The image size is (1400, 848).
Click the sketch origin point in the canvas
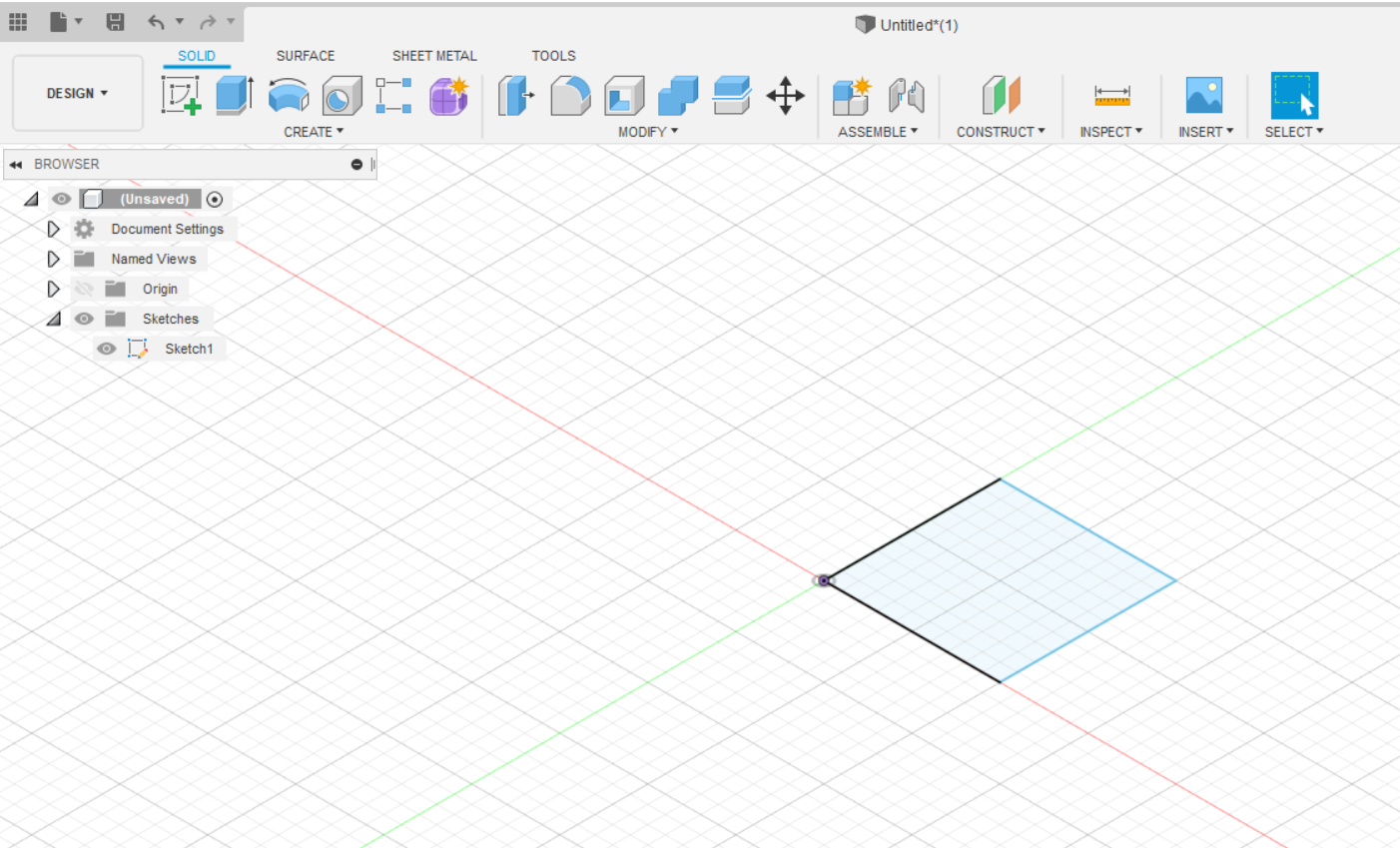coord(823,580)
